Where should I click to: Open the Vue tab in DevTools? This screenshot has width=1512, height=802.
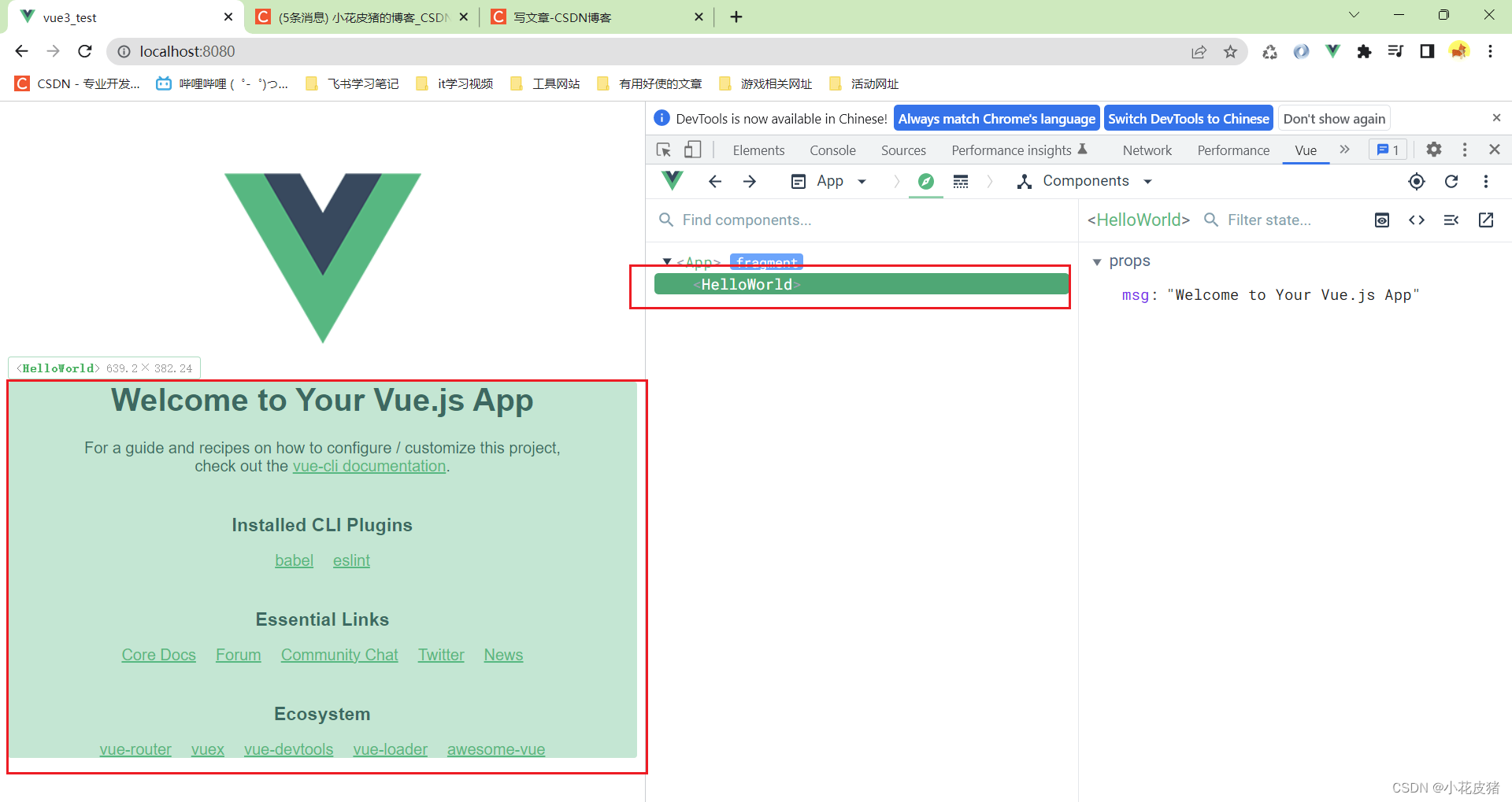[x=1306, y=150]
